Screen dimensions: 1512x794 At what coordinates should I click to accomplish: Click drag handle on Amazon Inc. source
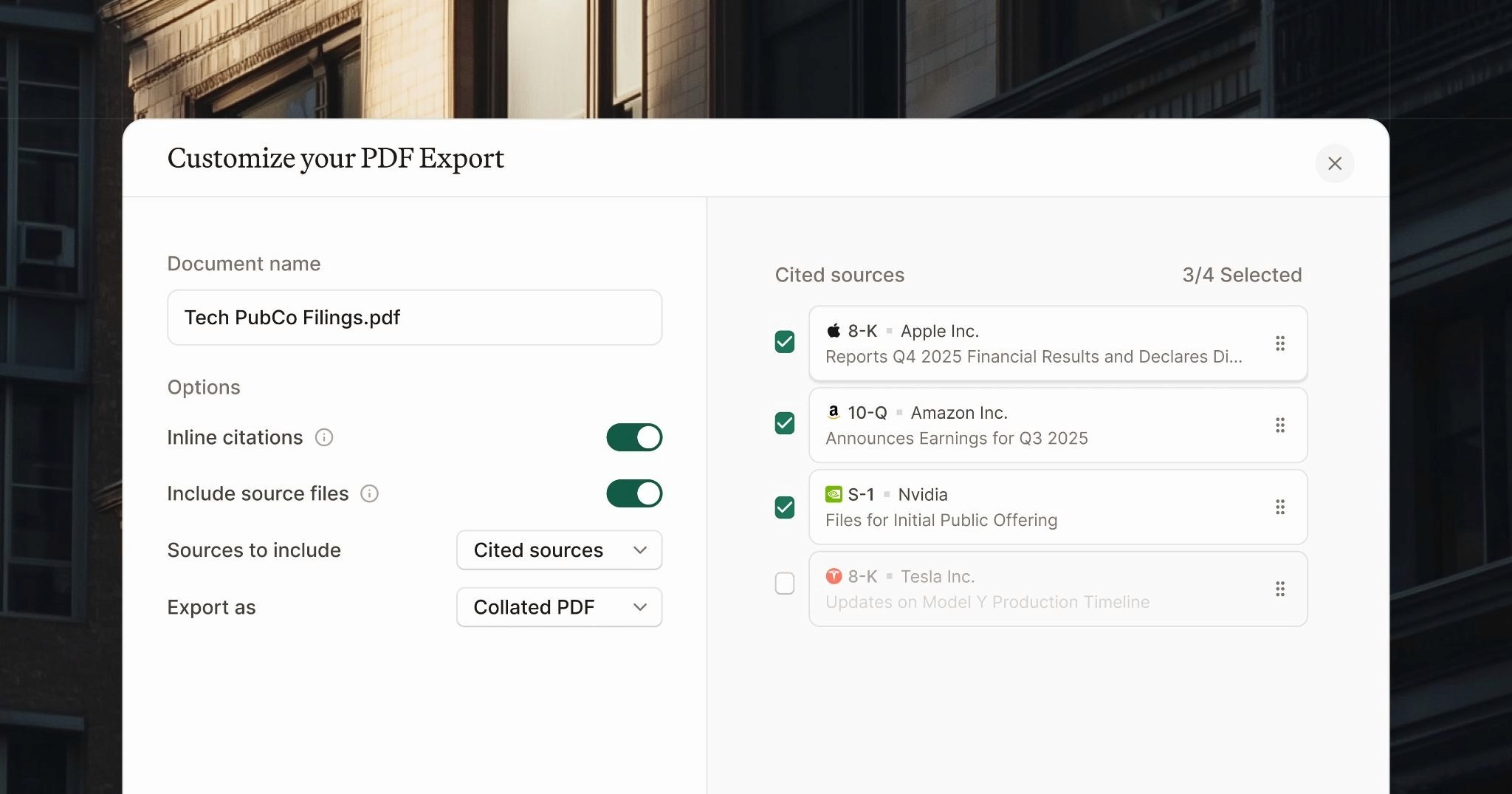(1280, 425)
